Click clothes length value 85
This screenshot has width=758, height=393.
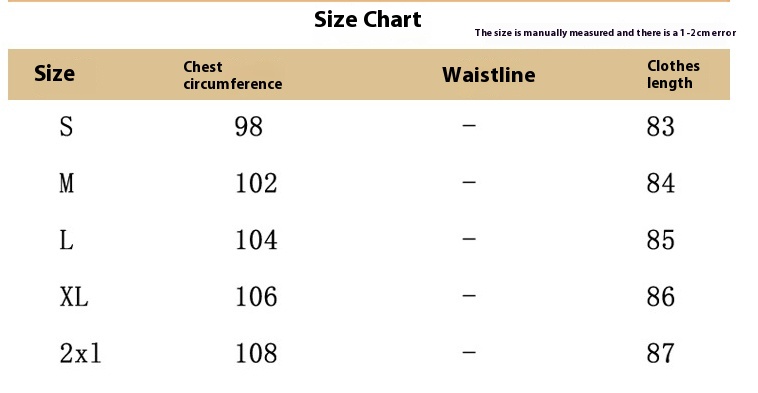click(x=660, y=240)
